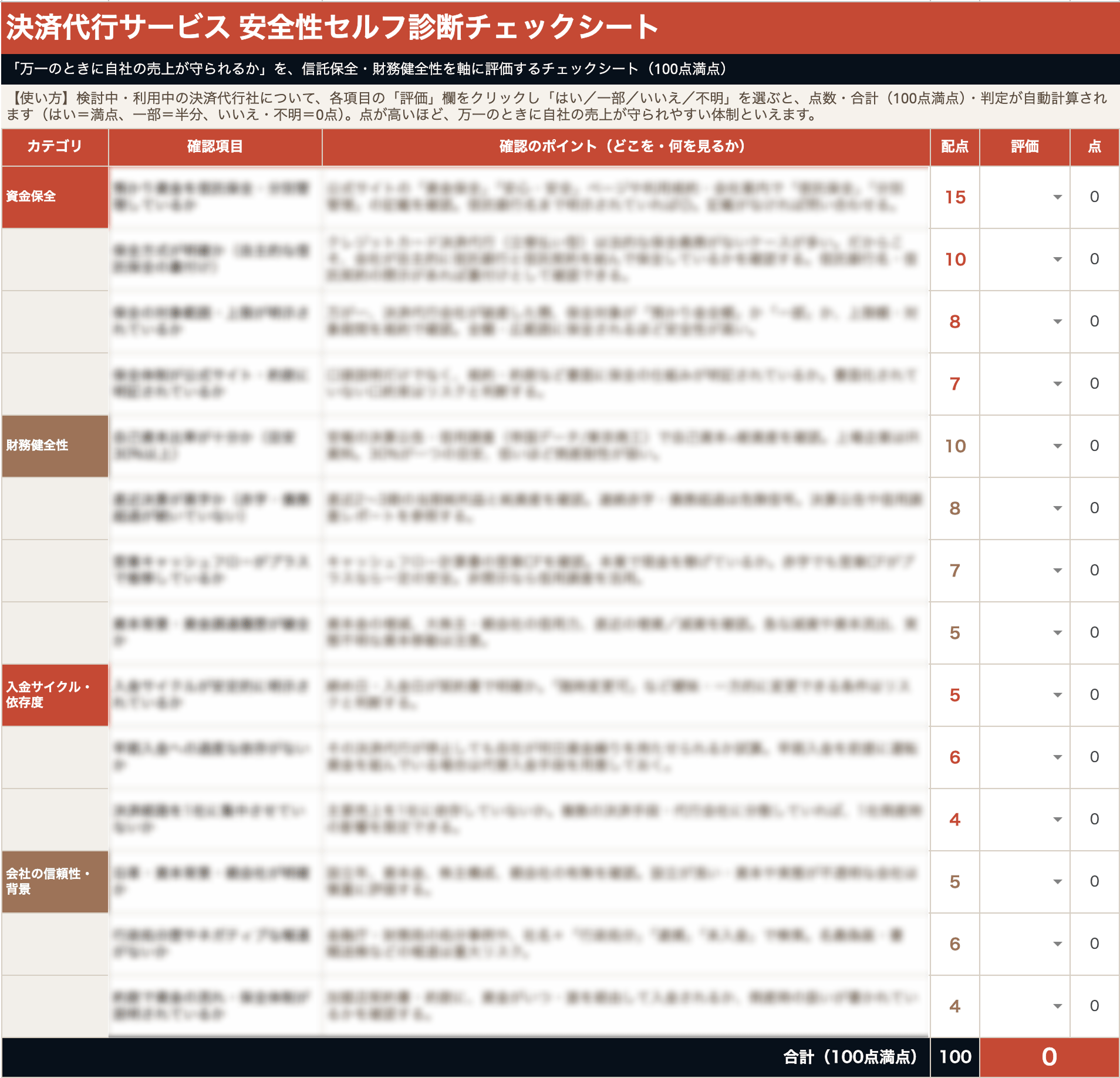Open the 評価 dropdown in the 会社の信頼性・背景 5-point row

tap(1057, 881)
